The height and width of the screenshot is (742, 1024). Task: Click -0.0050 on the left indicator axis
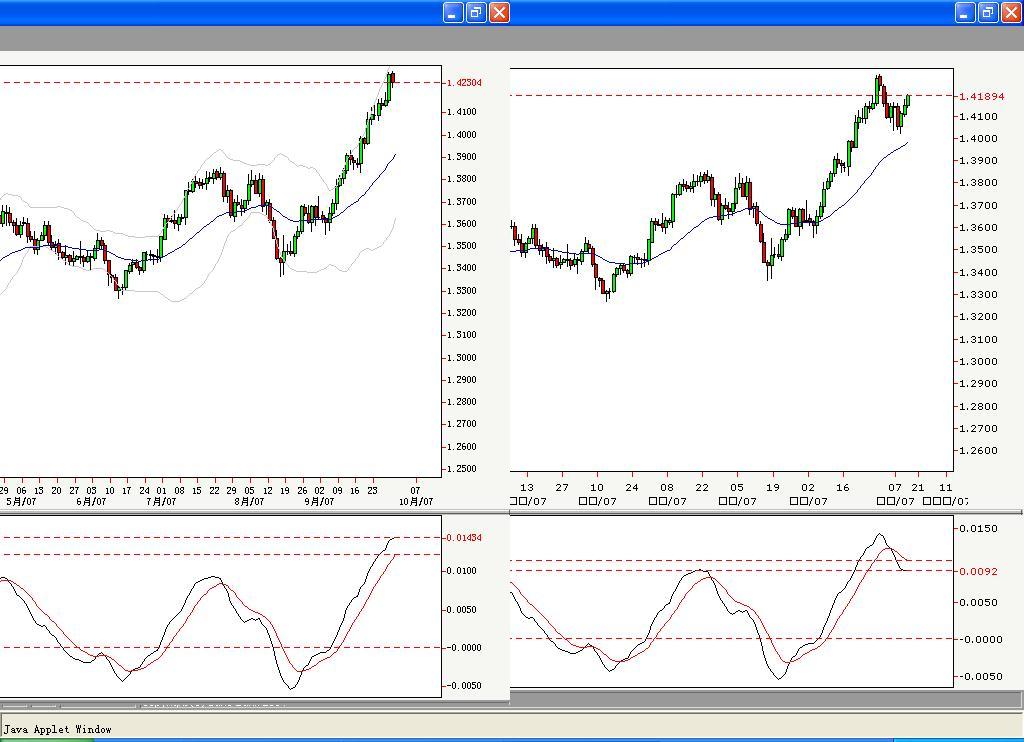[x=464, y=686]
